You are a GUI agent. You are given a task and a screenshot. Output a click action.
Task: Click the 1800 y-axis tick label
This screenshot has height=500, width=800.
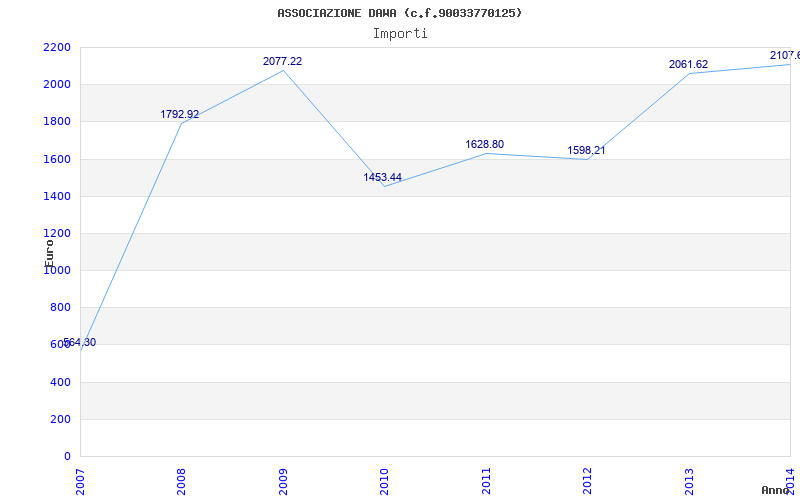(x=57, y=122)
